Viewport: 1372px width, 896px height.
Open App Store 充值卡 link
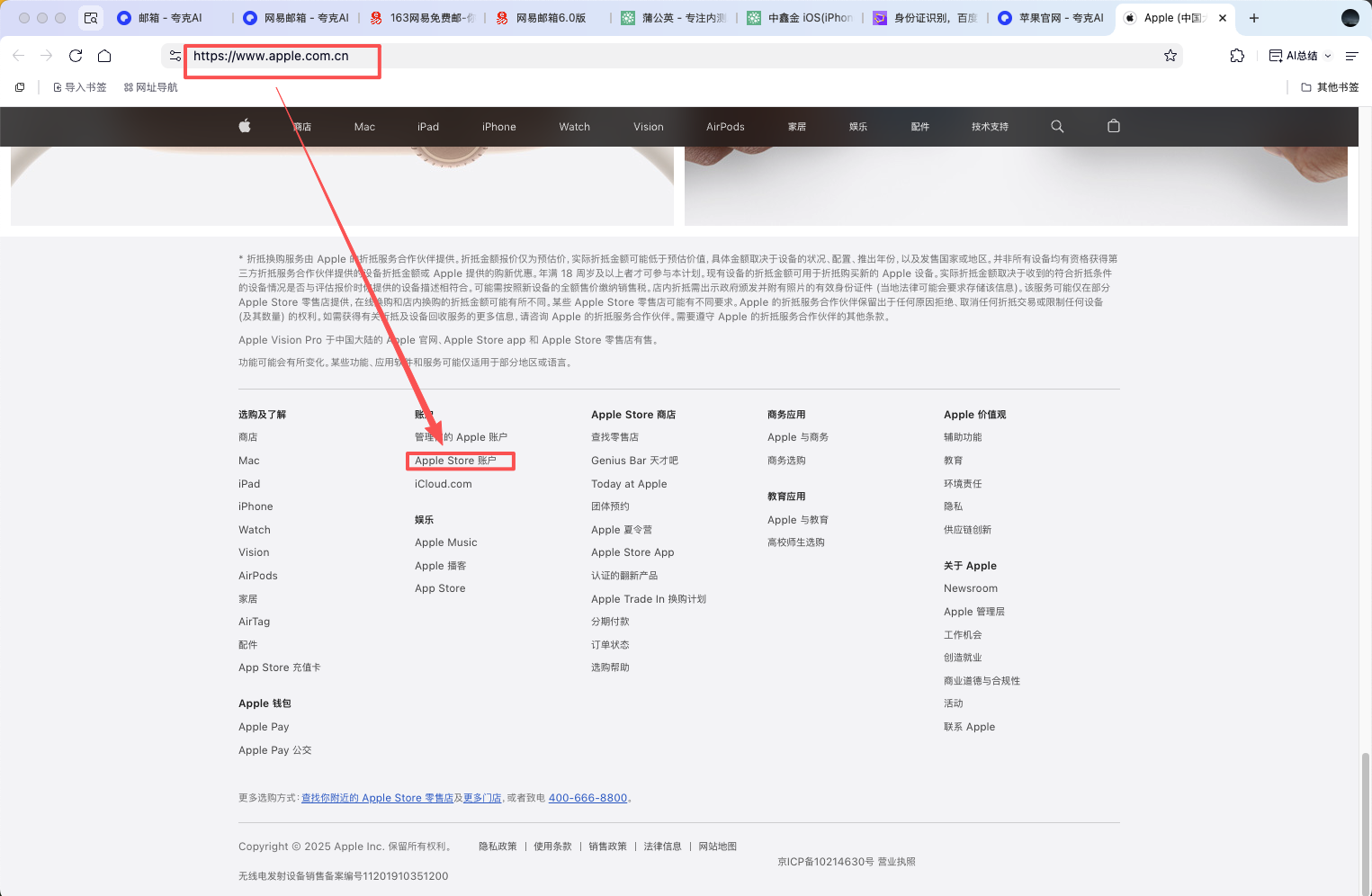tap(280, 668)
